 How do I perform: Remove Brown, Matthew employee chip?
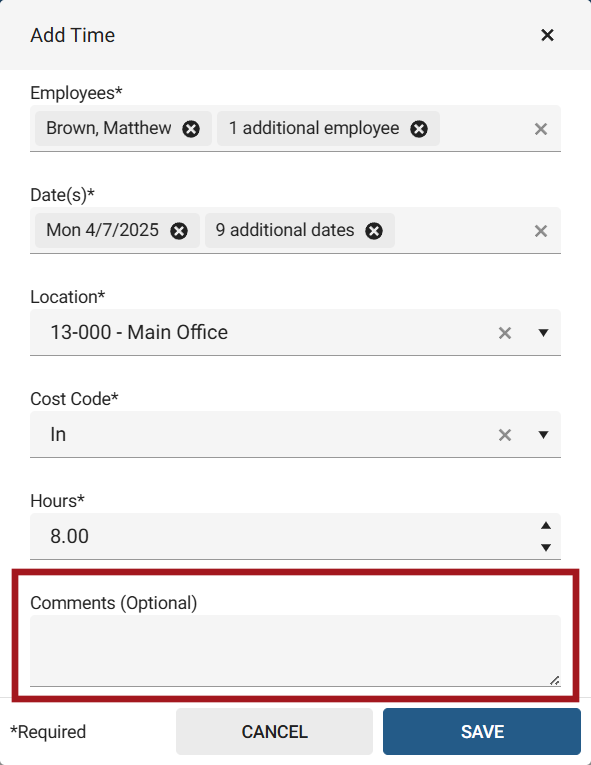(191, 129)
